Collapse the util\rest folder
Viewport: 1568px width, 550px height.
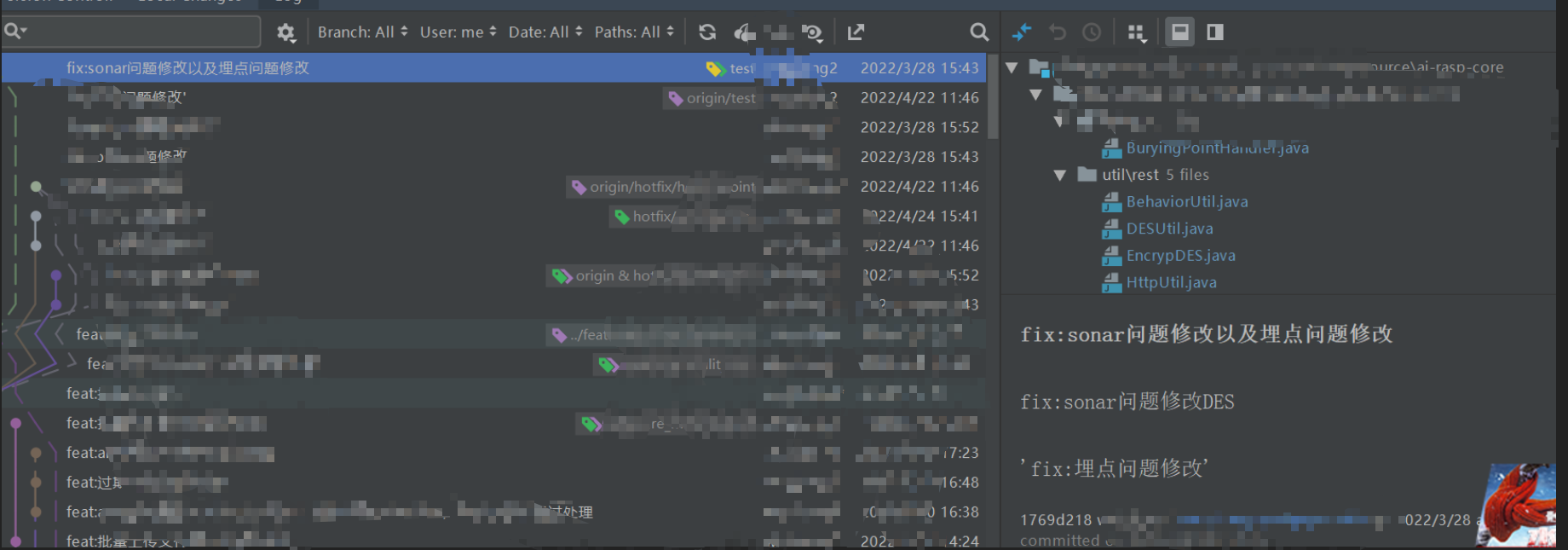point(1059,175)
